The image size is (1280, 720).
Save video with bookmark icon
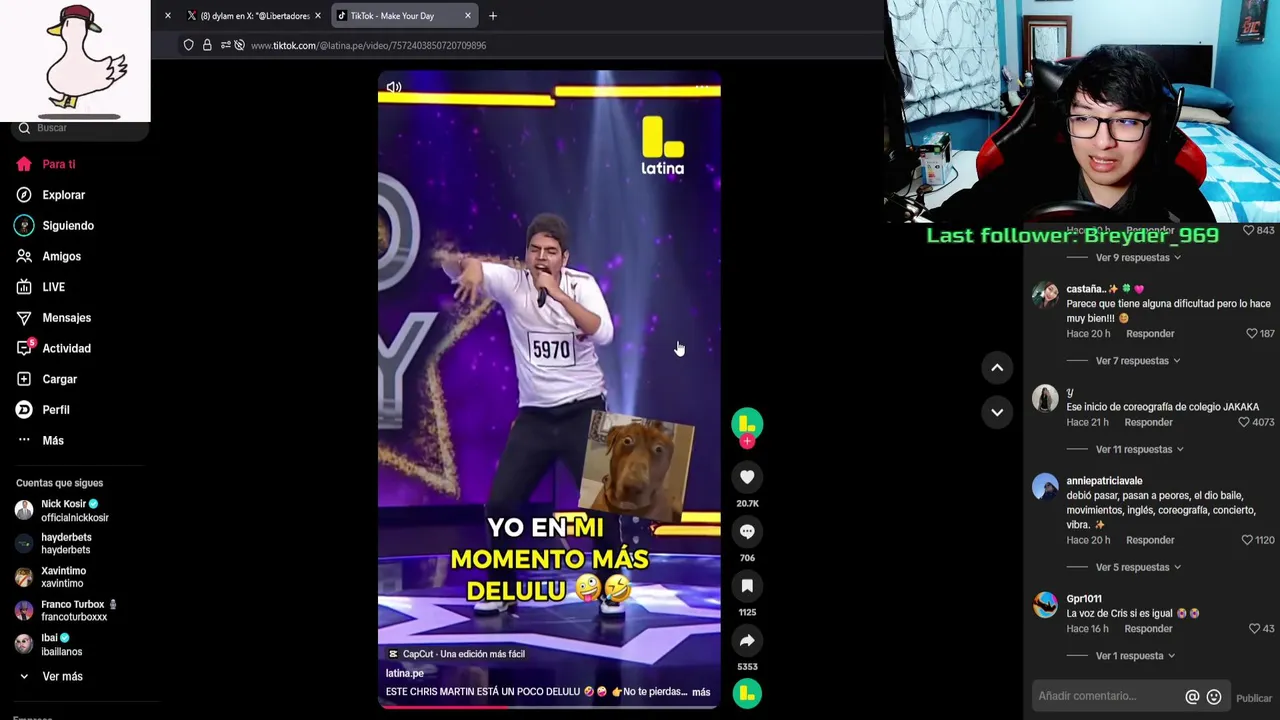(747, 586)
